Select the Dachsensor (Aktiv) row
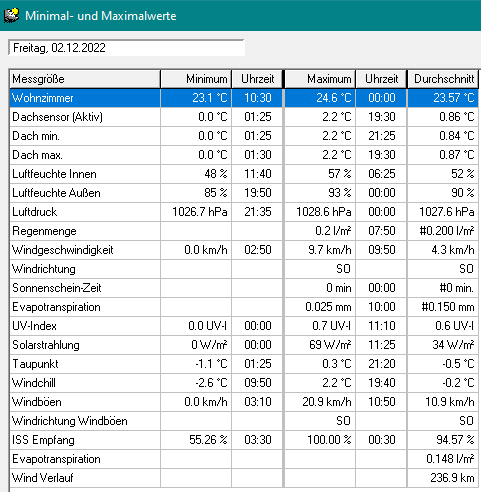 (244, 117)
